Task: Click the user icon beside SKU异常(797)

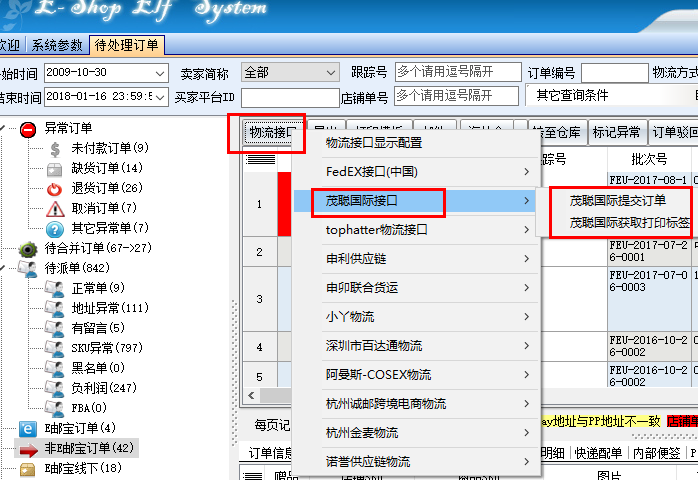Action: [55, 349]
